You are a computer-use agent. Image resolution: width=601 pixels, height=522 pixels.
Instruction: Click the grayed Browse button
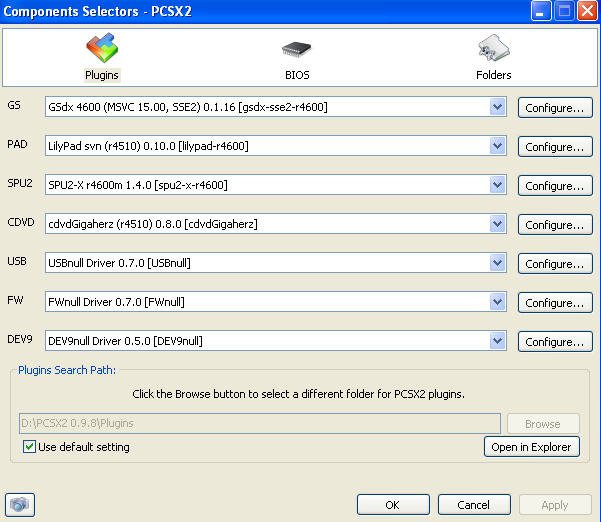point(543,424)
